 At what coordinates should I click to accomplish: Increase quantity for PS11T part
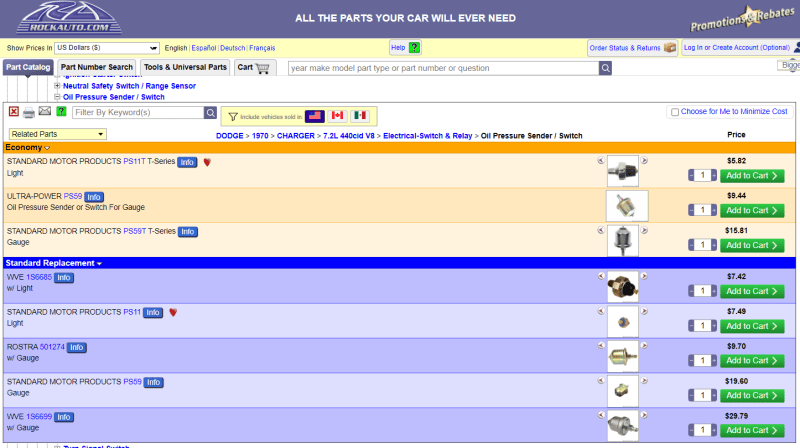[x=714, y=176]
